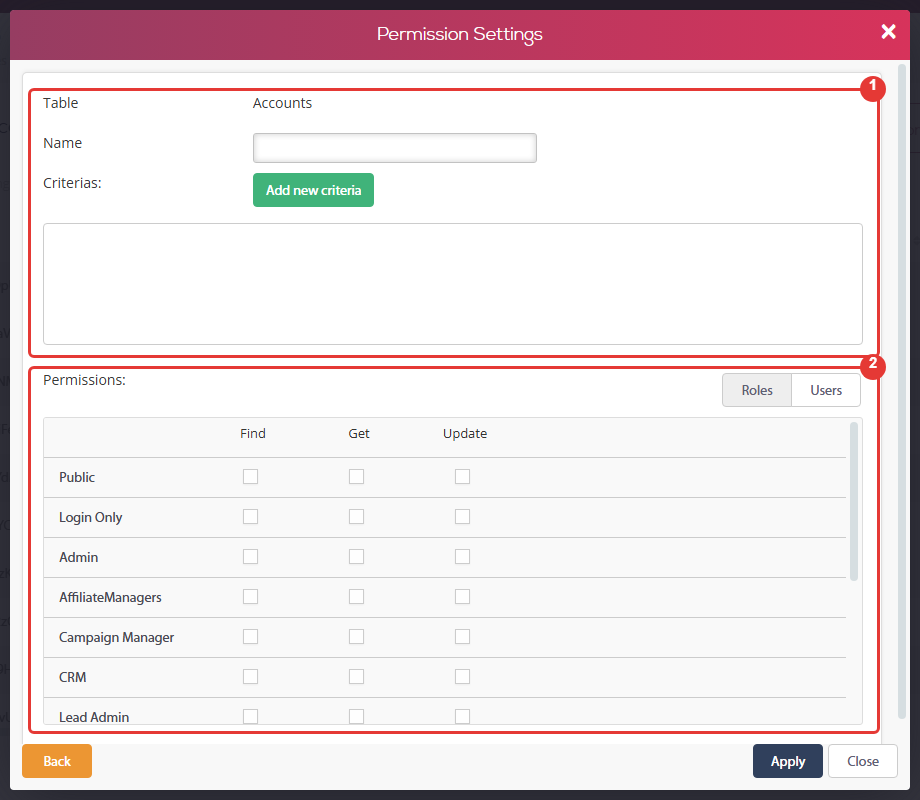Viewport: 920px width, 800px height.
Task: Close the Permission Settings dialog with X
Action: (x=888, y=32)
